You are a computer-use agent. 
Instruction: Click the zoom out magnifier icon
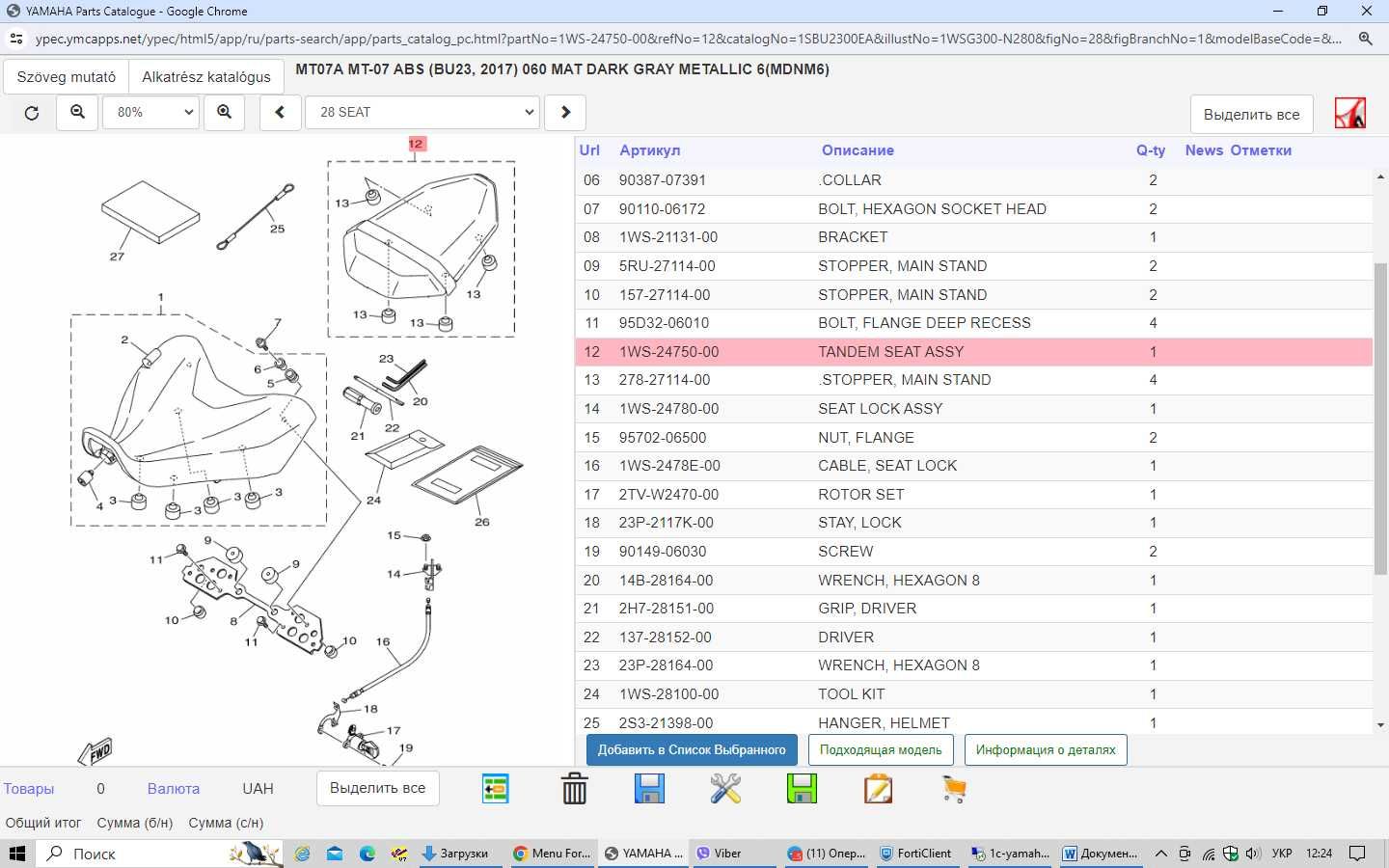(x=78, y=113)
